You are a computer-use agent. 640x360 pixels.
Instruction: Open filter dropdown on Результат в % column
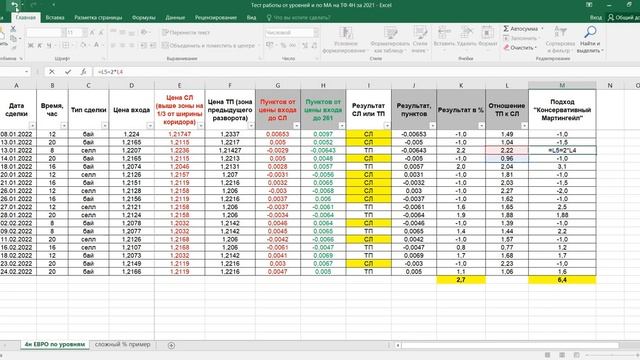coord(481,126)
